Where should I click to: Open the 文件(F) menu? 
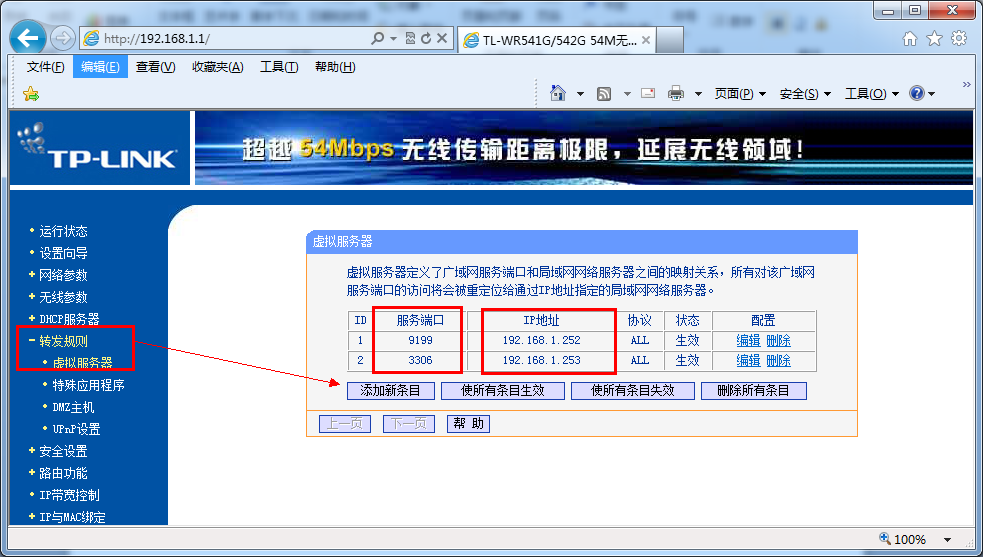tap(45, 67)
